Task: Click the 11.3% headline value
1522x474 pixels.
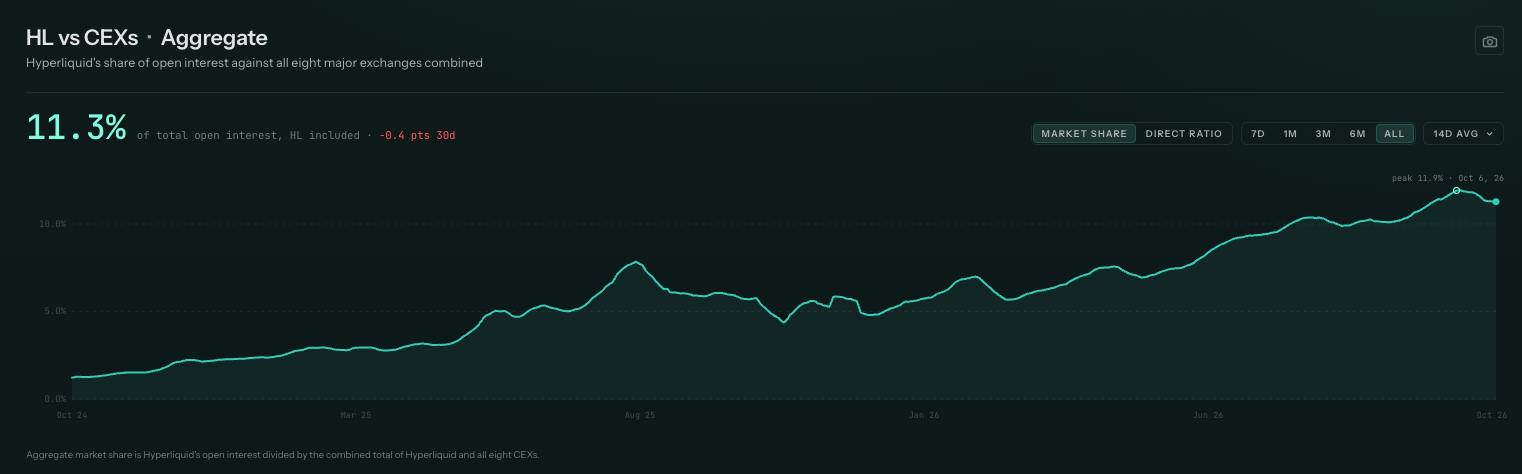Action: [x=77, y=128]
